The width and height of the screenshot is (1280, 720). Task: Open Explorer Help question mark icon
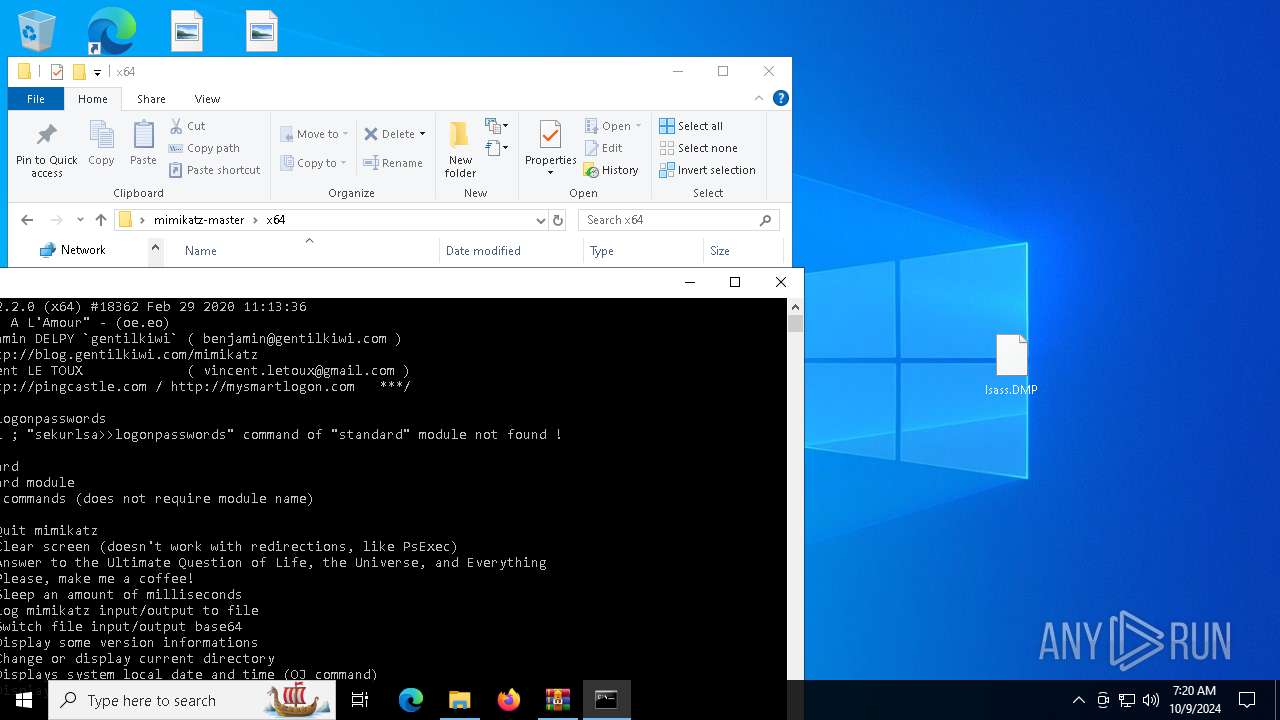tap(781, 98)
